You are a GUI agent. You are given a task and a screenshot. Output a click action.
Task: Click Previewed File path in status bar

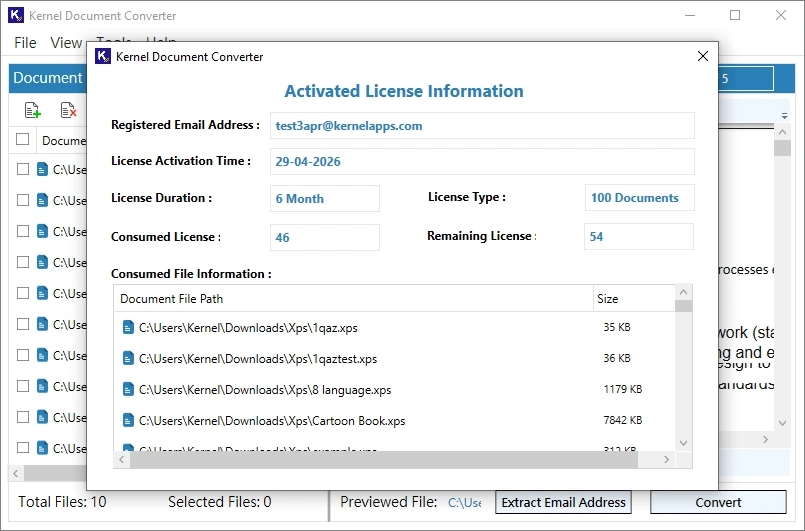465,503
